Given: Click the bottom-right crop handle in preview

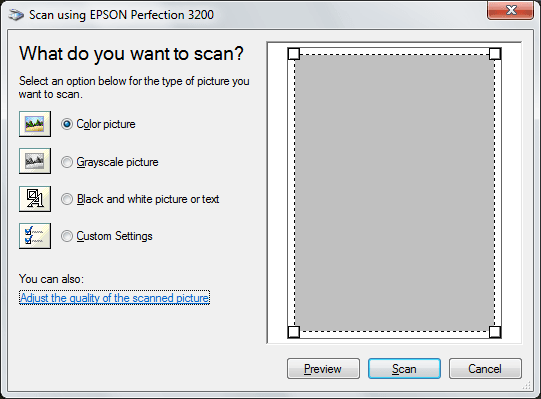Looking at the screenshot, I should click(495, 332).
